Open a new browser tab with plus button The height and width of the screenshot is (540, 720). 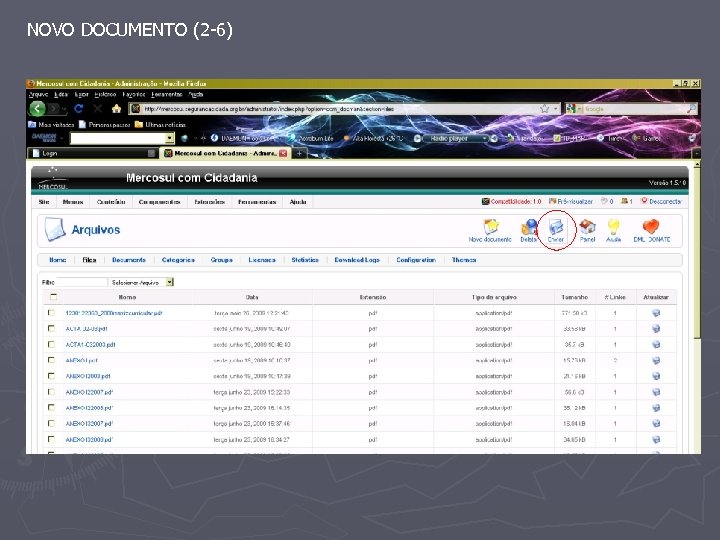tap(299, 153)
